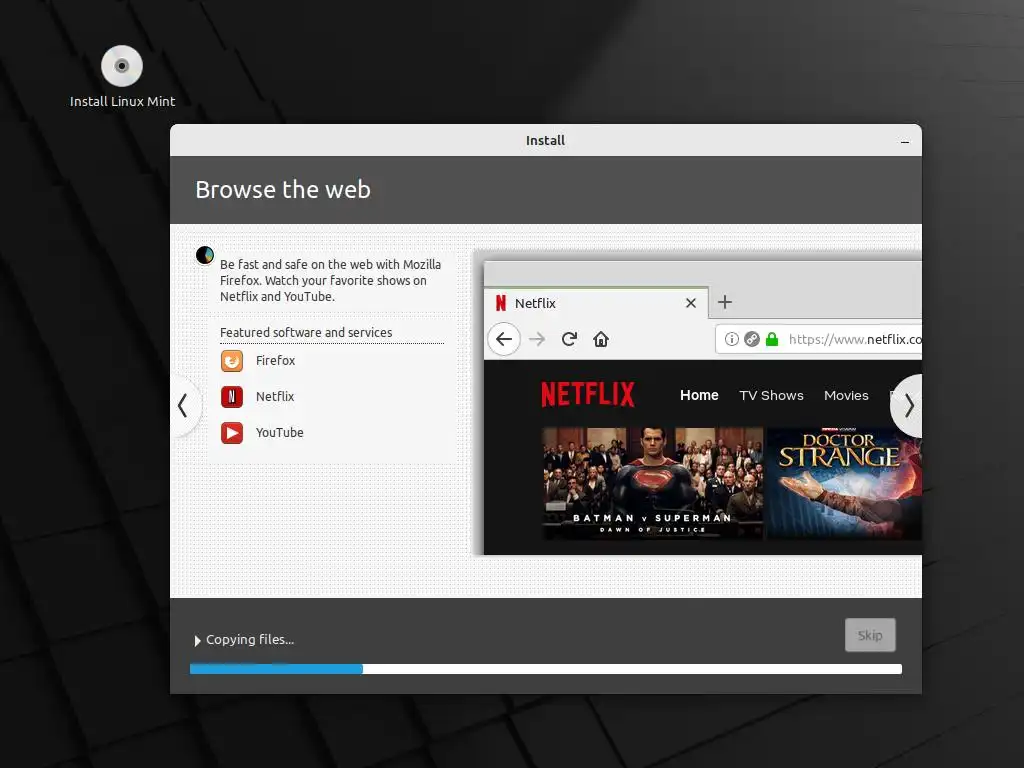Viewport: 1024px width, 768px height.
Task: Click the browser forward arrow
Action: click(x=537, y=339)
